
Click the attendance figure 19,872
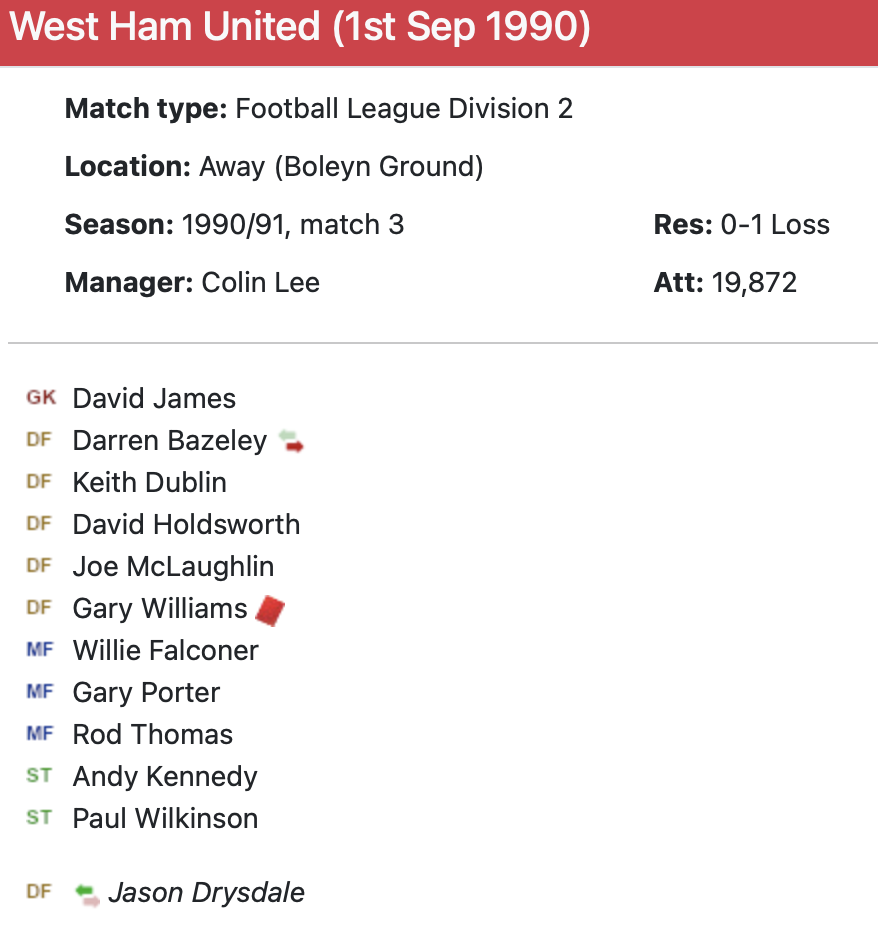754,282
